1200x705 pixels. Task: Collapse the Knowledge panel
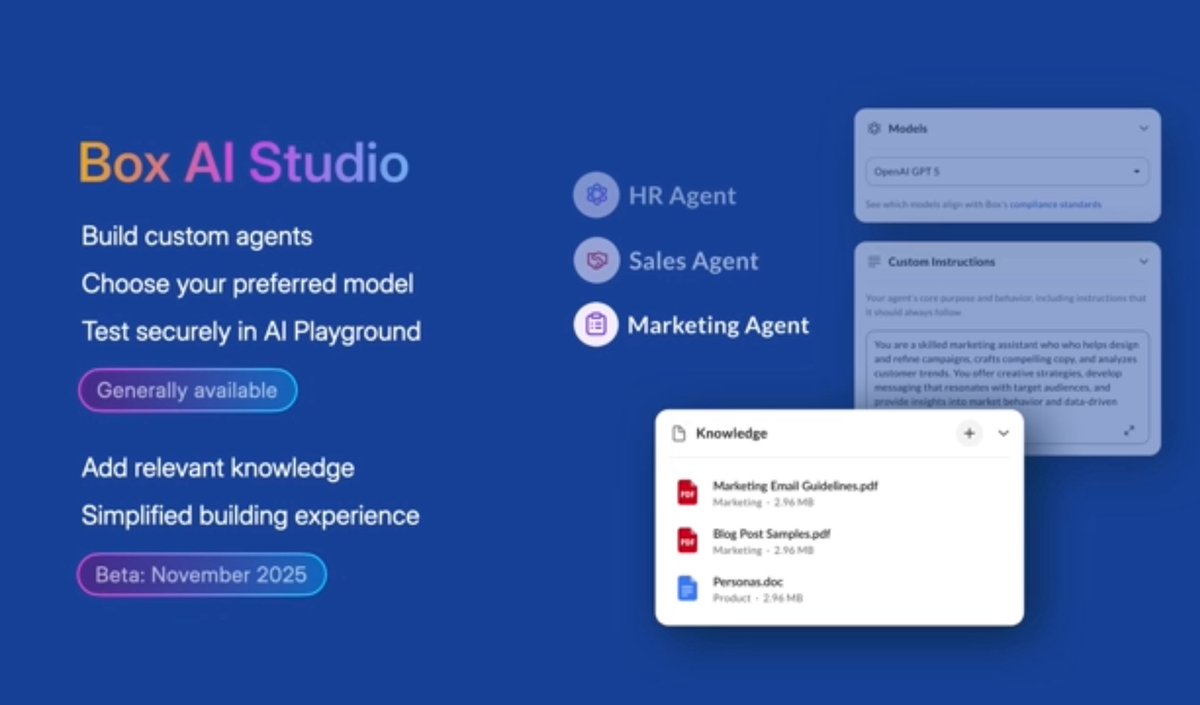(x=1002, y=433)
